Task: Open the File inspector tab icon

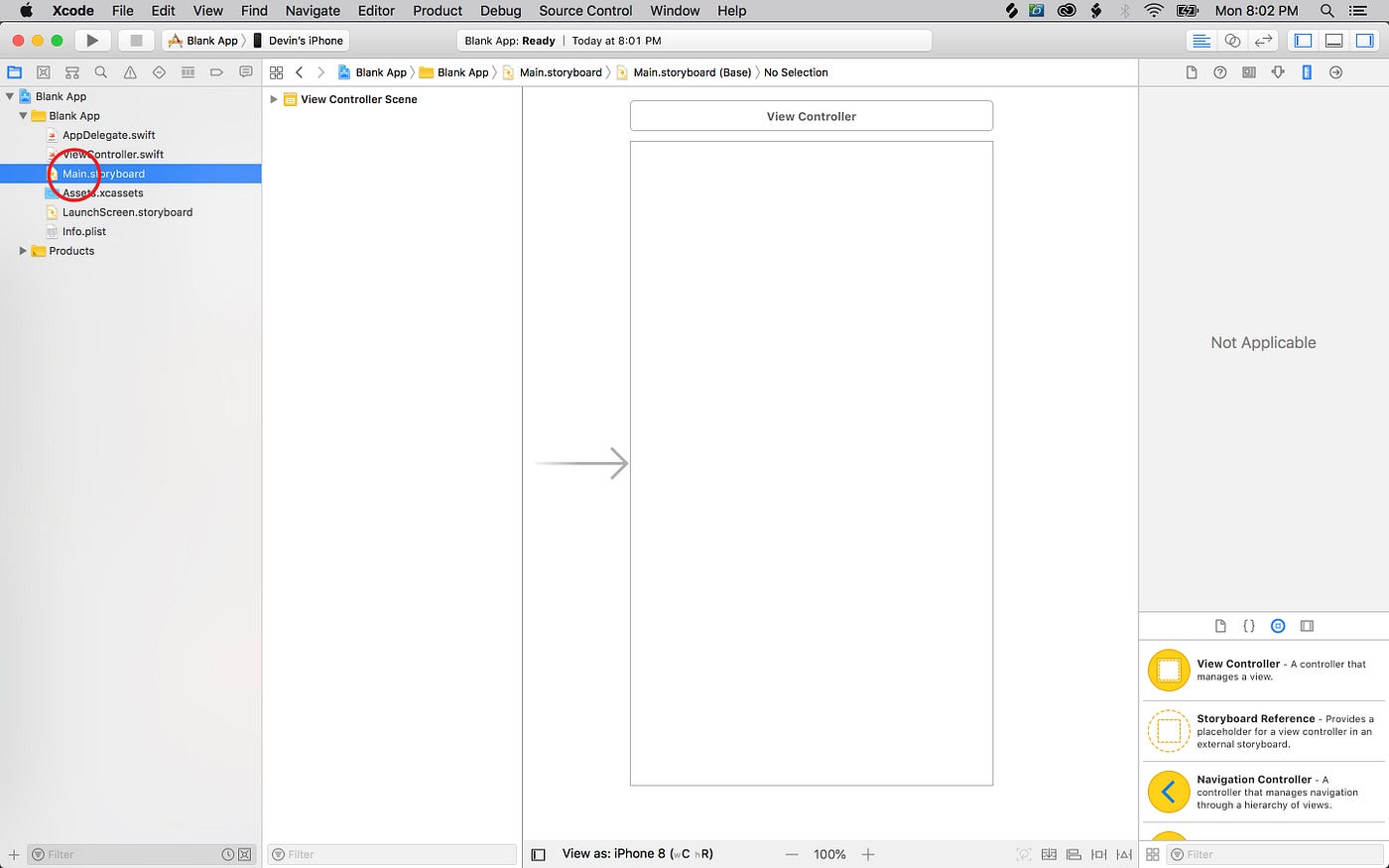Action: pyautogui.click(x=1192, y=72)
